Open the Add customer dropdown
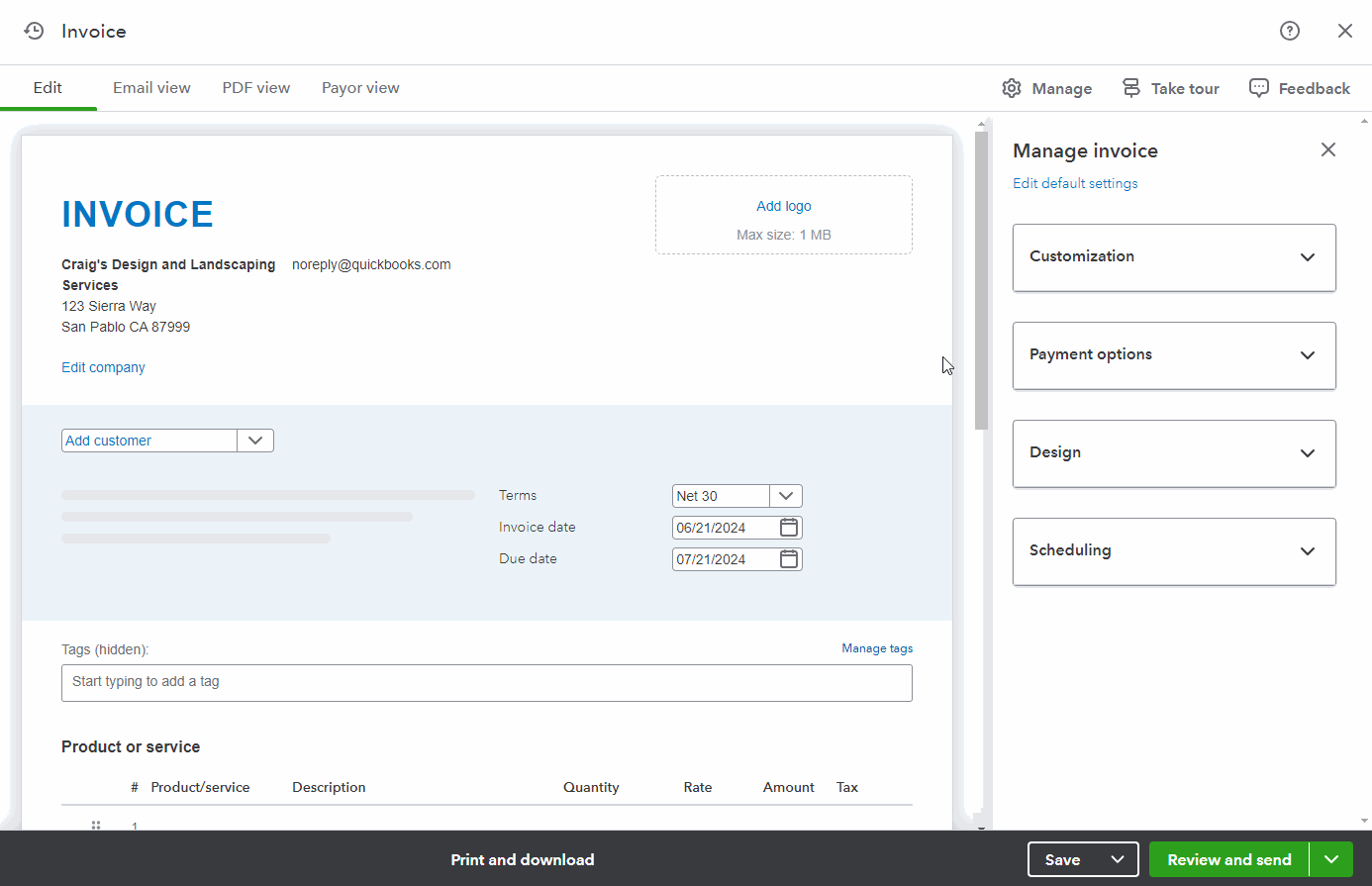Screen dimensions: 1372x886 255,441
